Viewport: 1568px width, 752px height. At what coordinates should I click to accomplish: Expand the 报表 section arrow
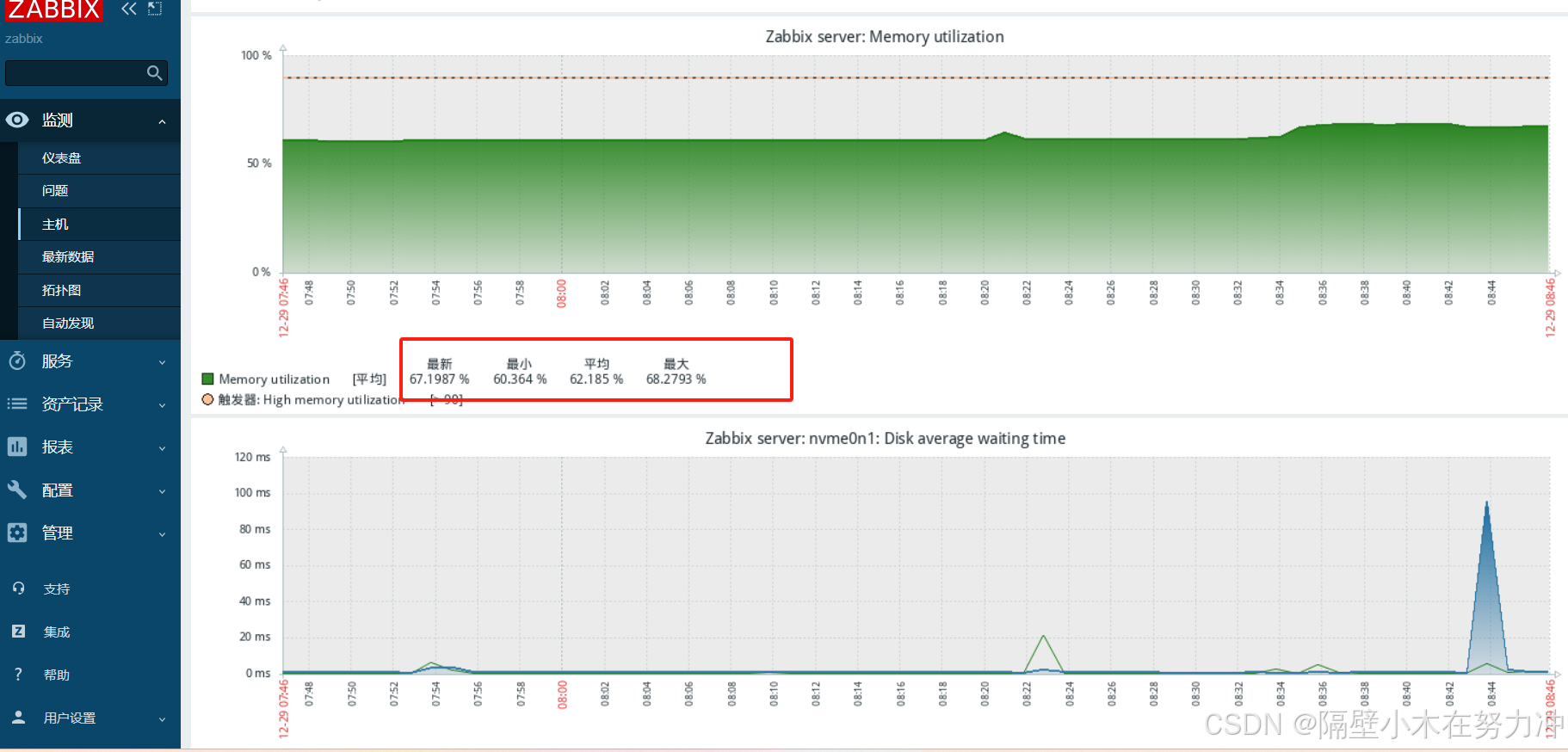point(162,448)
